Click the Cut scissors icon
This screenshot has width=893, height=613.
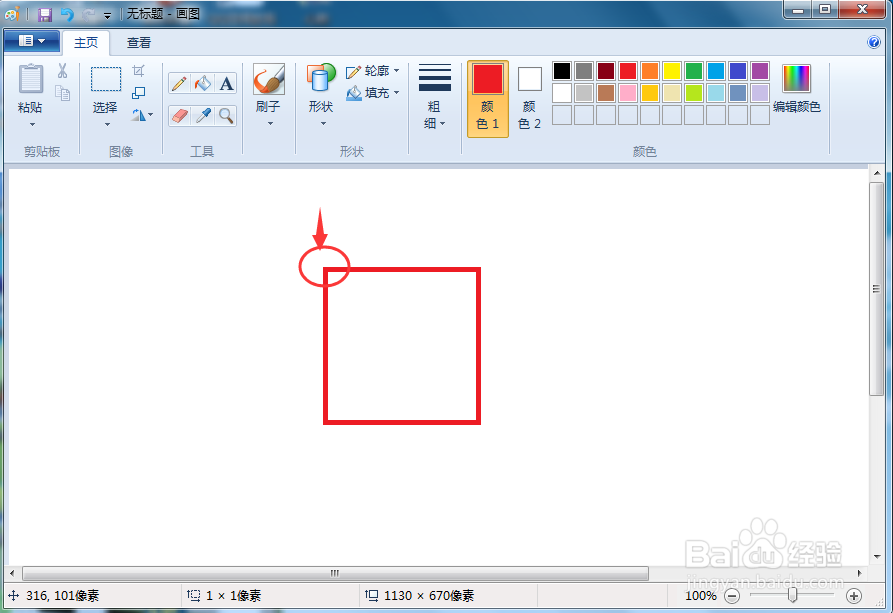63,71
